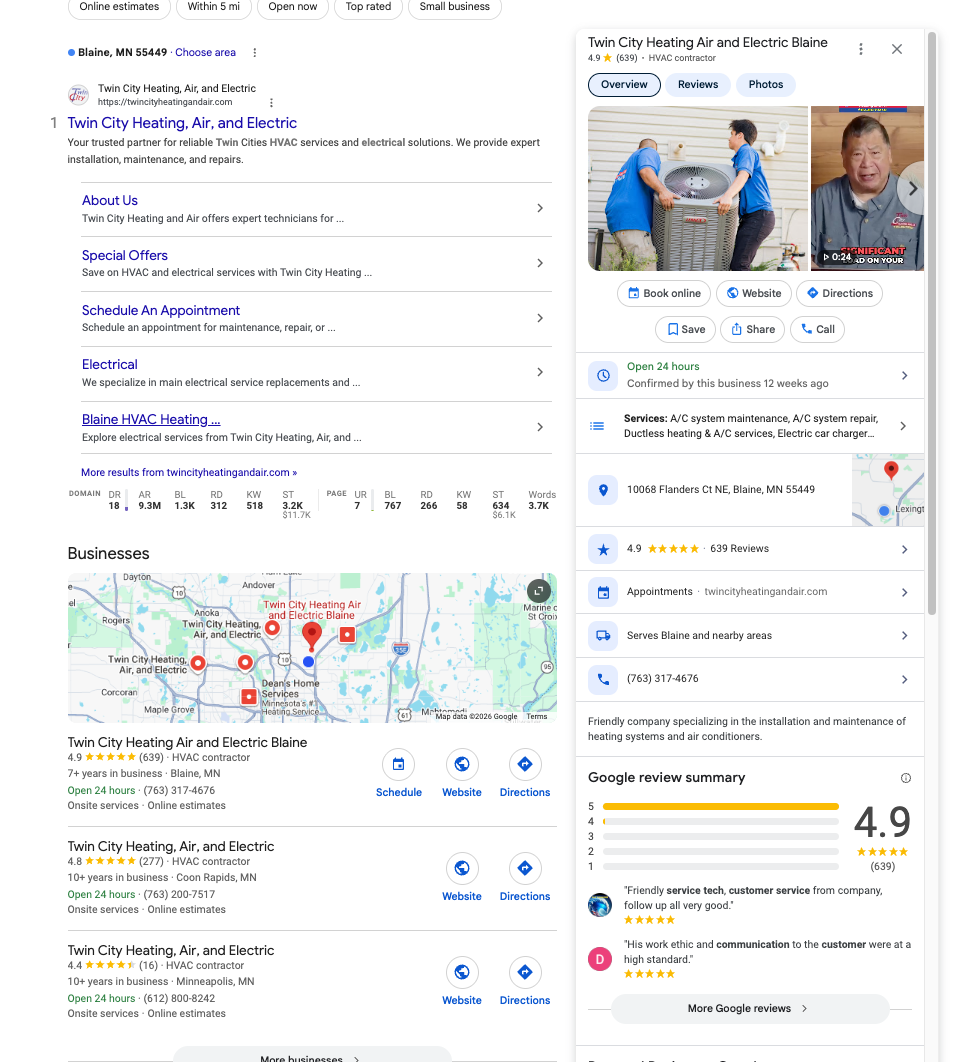This screenshot has height=1062, width=965.
Task: Toggle the Online estimates filter chip
Action: [x=119, y=7]
